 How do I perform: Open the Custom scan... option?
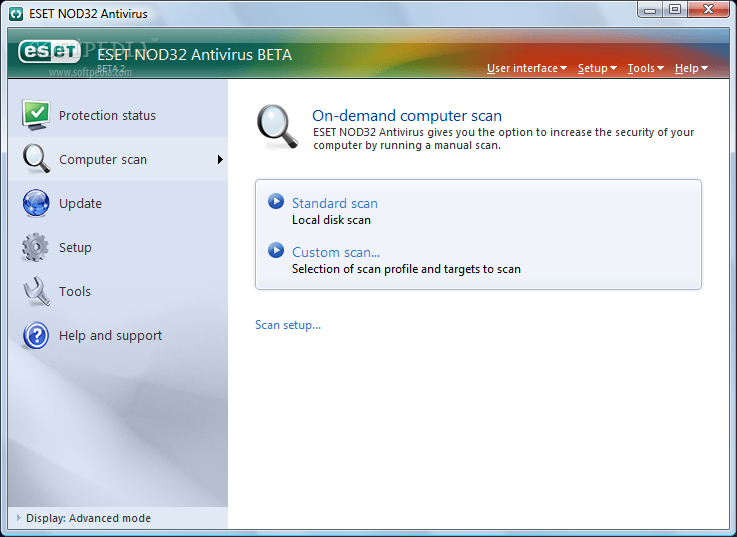click(336, 253)
